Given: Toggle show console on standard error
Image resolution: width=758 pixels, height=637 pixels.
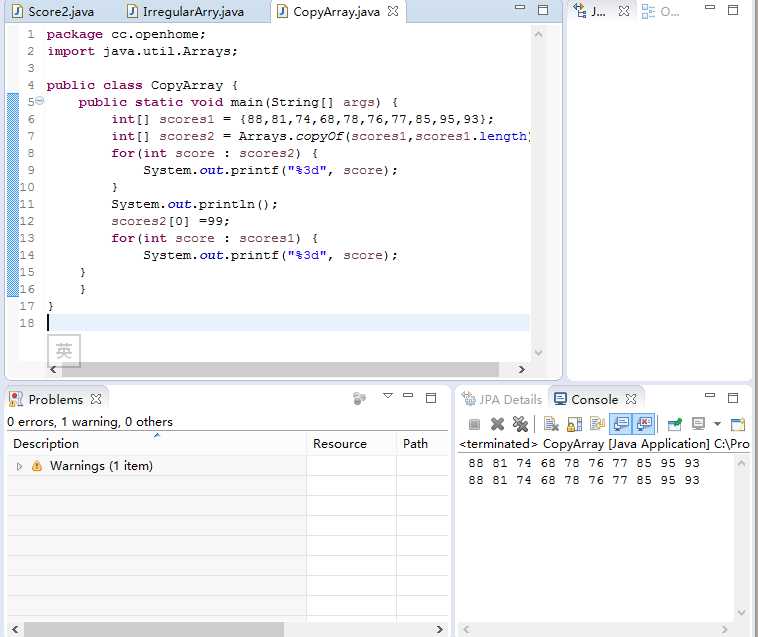Looking at the screenshot, I should tap(644, 424).
